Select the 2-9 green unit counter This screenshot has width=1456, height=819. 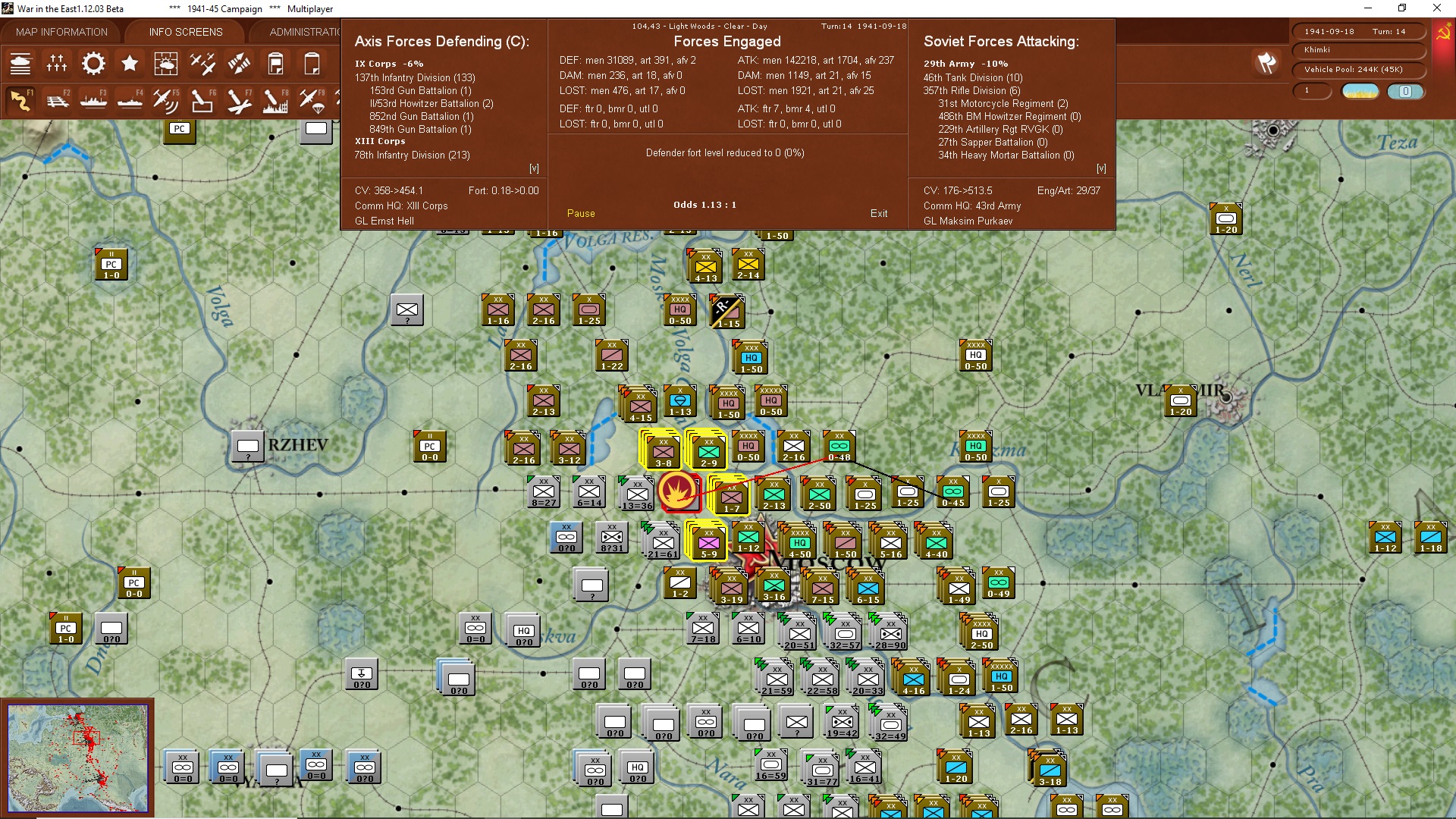(x=708, y=450)
